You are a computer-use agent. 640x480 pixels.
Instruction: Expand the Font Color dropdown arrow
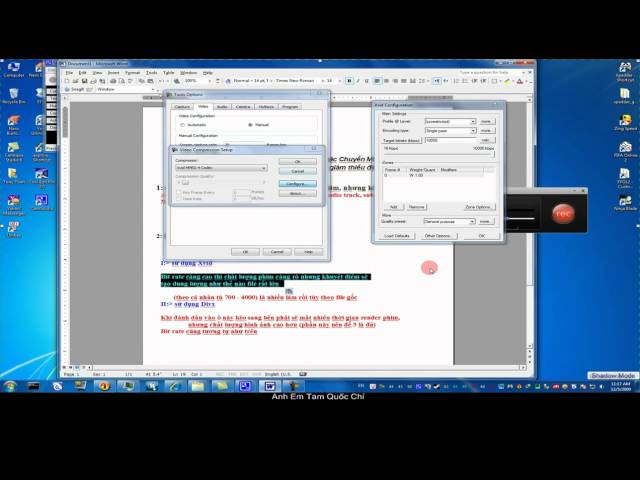click(526, 81)
